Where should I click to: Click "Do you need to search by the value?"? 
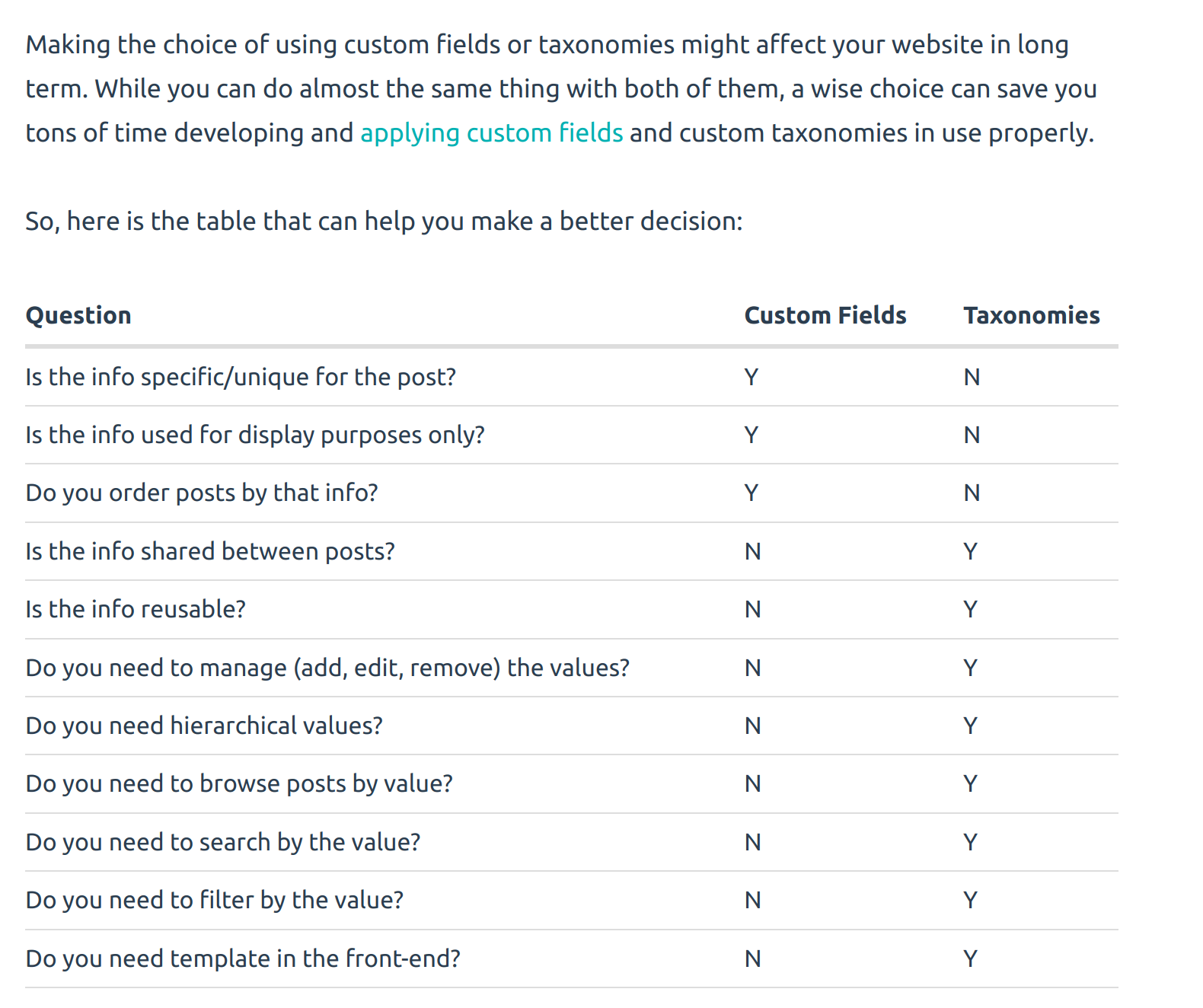coord(223,843)
